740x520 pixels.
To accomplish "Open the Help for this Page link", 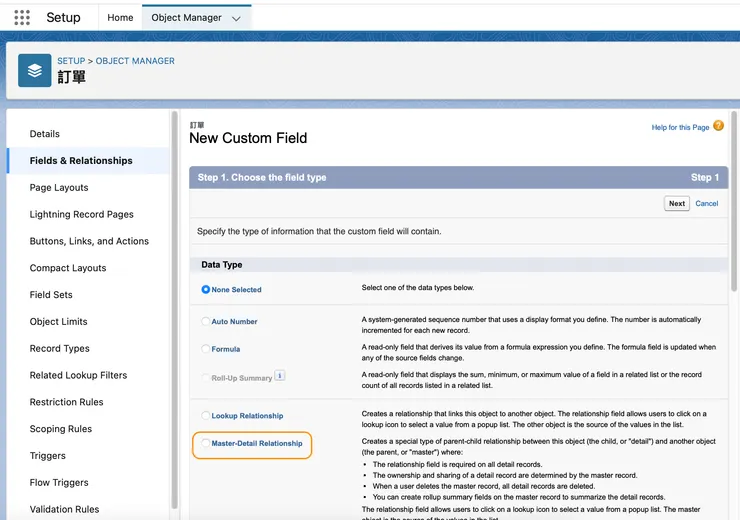I will [680, 127].
